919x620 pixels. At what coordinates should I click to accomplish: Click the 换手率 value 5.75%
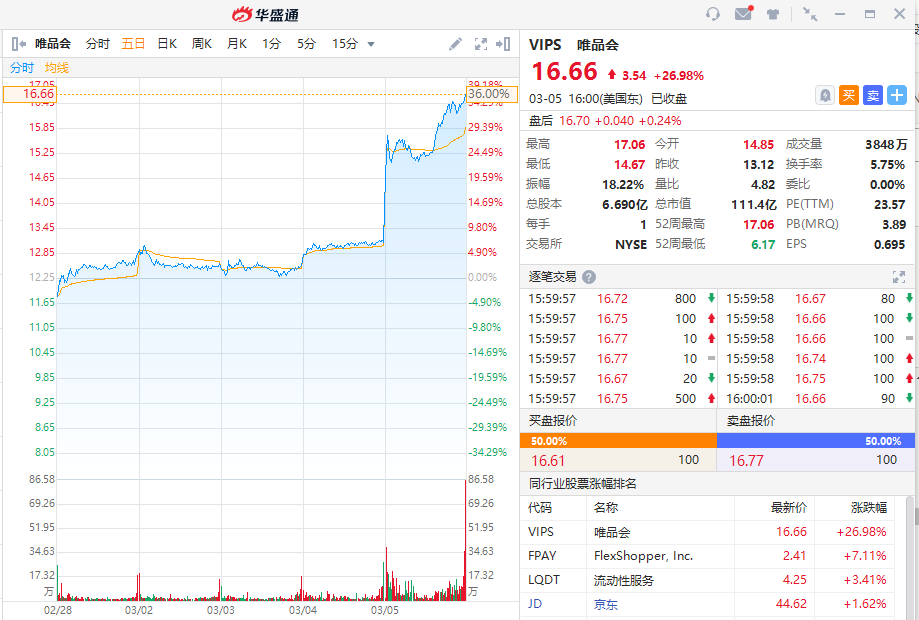887,165
